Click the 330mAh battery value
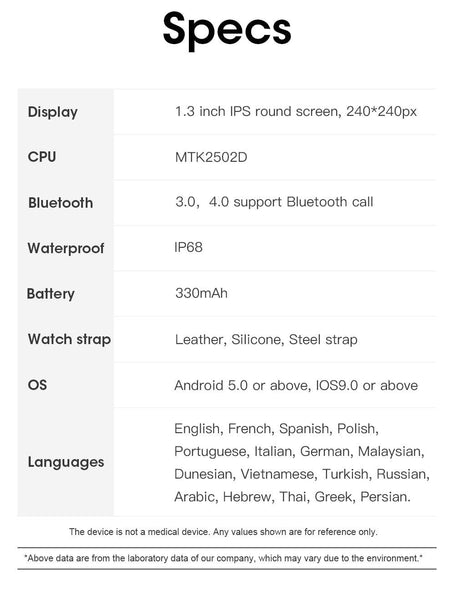The image size is (455, 600). coord(201,293)
